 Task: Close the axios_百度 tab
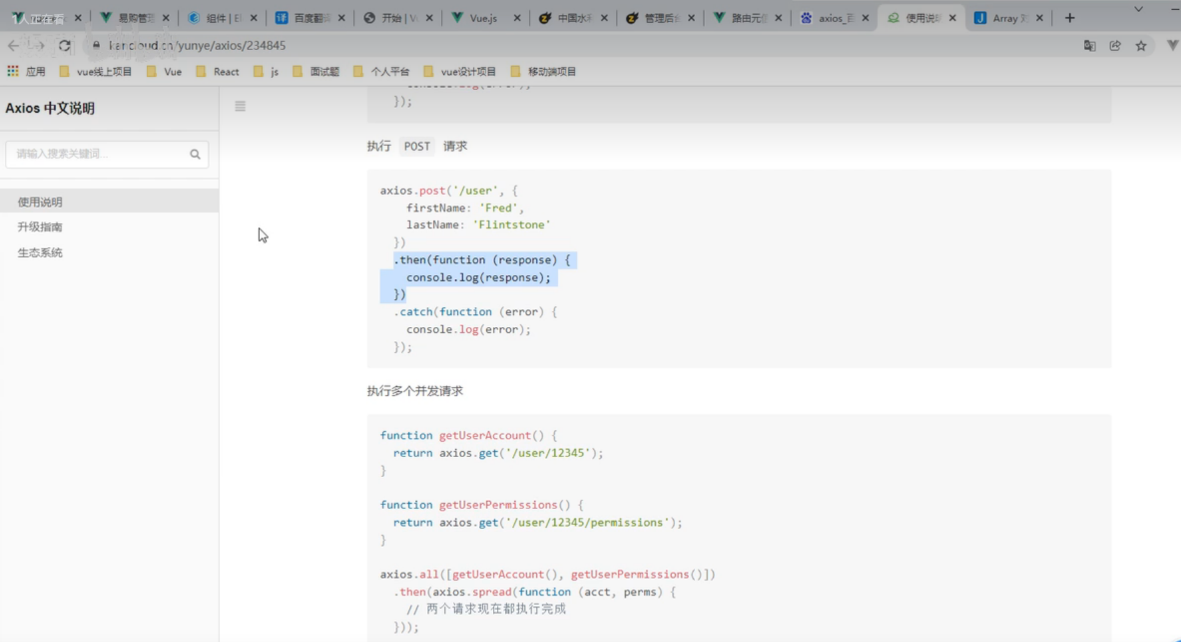point(865,18)
